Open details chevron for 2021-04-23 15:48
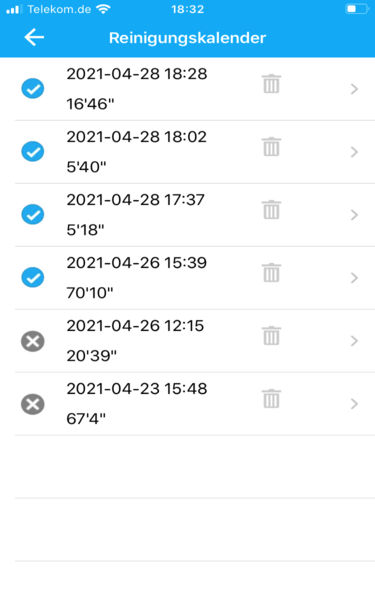This screenshot has height=600, width=375. (354, 404)
